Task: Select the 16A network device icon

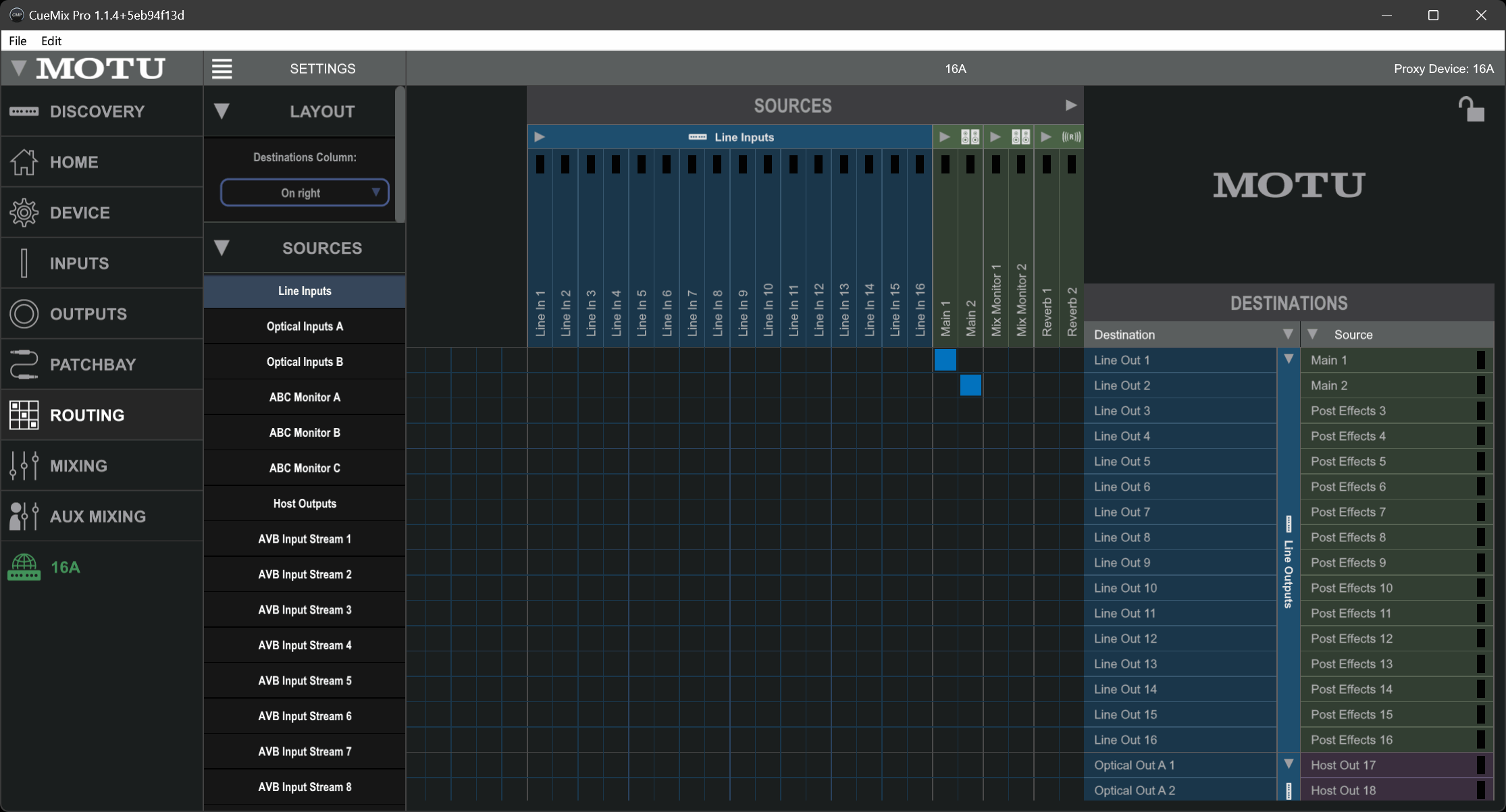Action: 24,567
